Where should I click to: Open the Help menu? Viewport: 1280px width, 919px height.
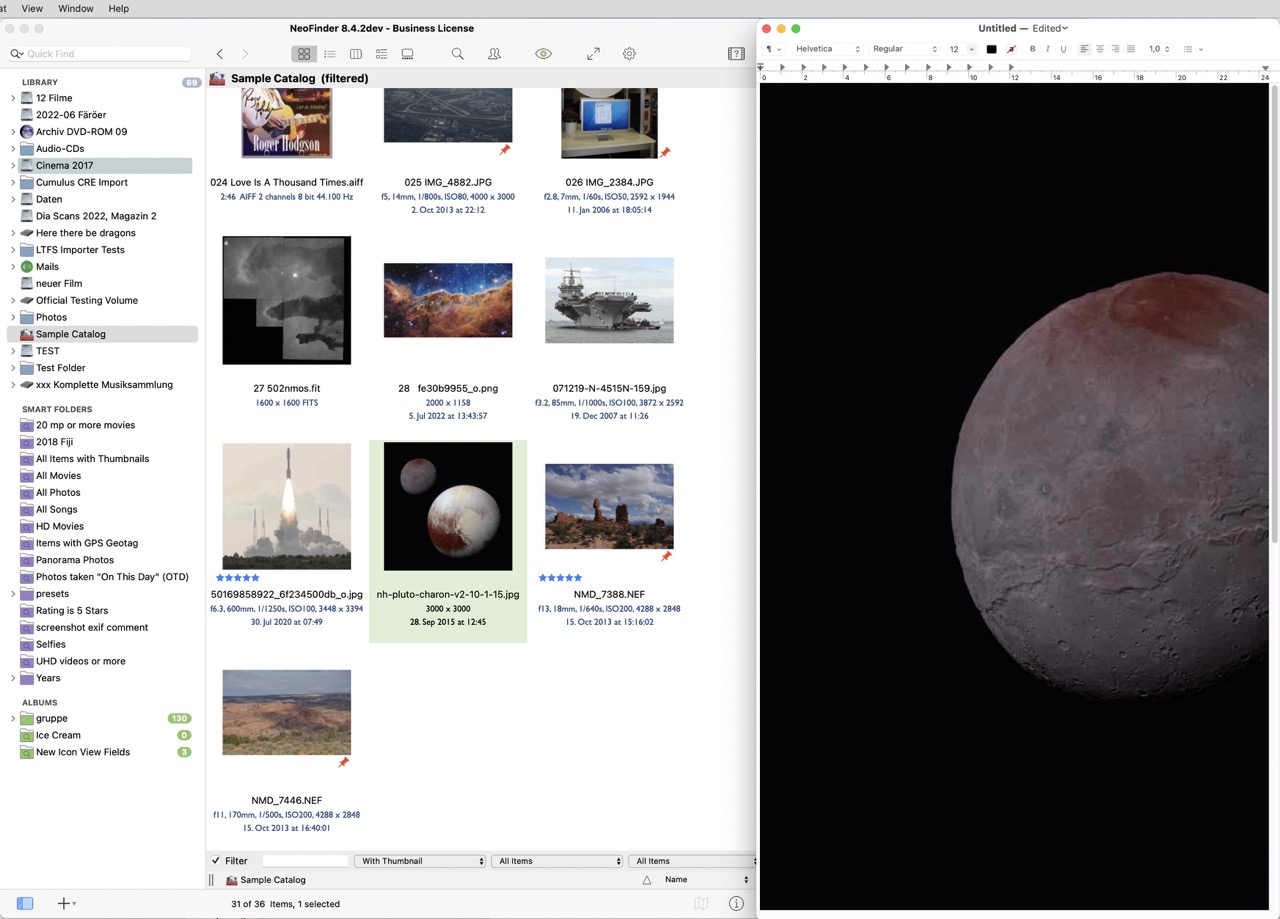coord(118,8)
